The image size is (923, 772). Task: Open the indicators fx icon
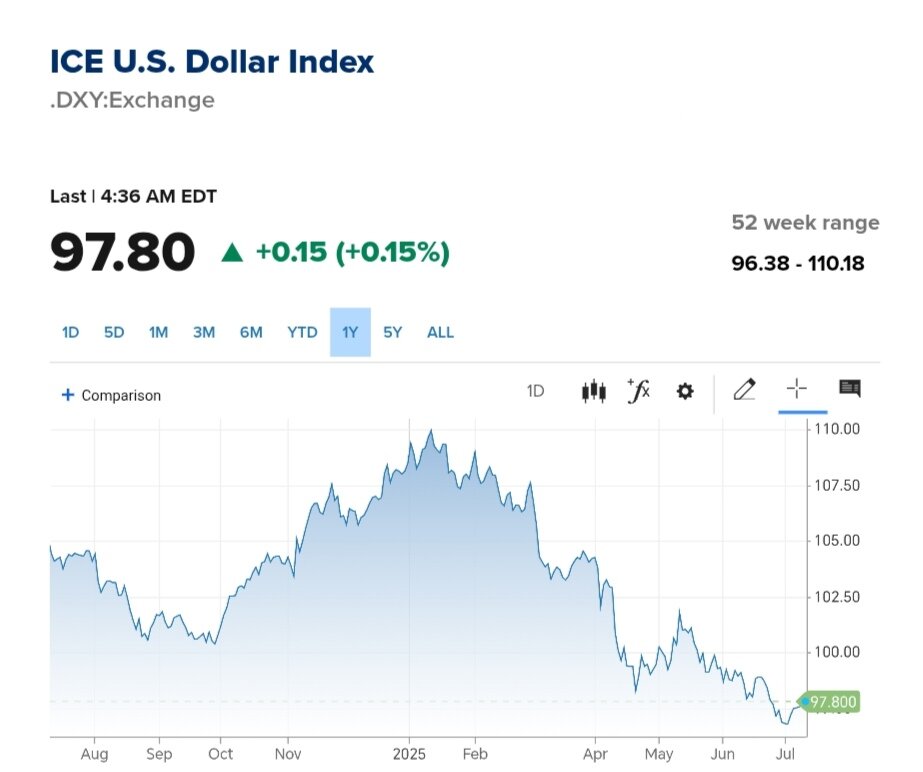tap(638, 391)
